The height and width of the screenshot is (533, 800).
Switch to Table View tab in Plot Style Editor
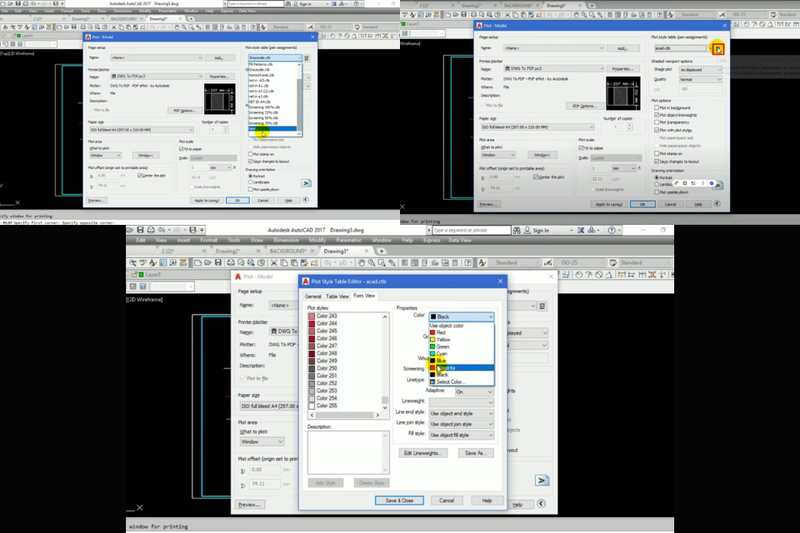point(337,296)
